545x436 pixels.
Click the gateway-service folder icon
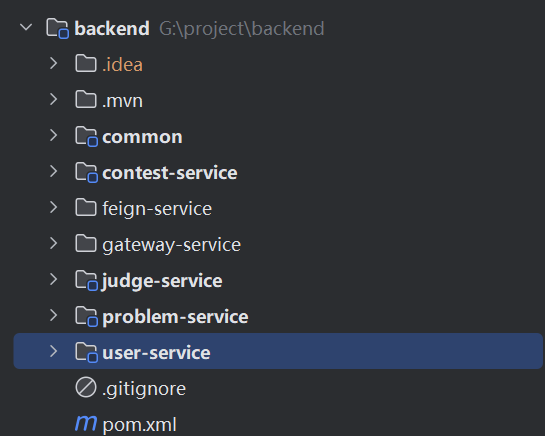pos(86,244)
